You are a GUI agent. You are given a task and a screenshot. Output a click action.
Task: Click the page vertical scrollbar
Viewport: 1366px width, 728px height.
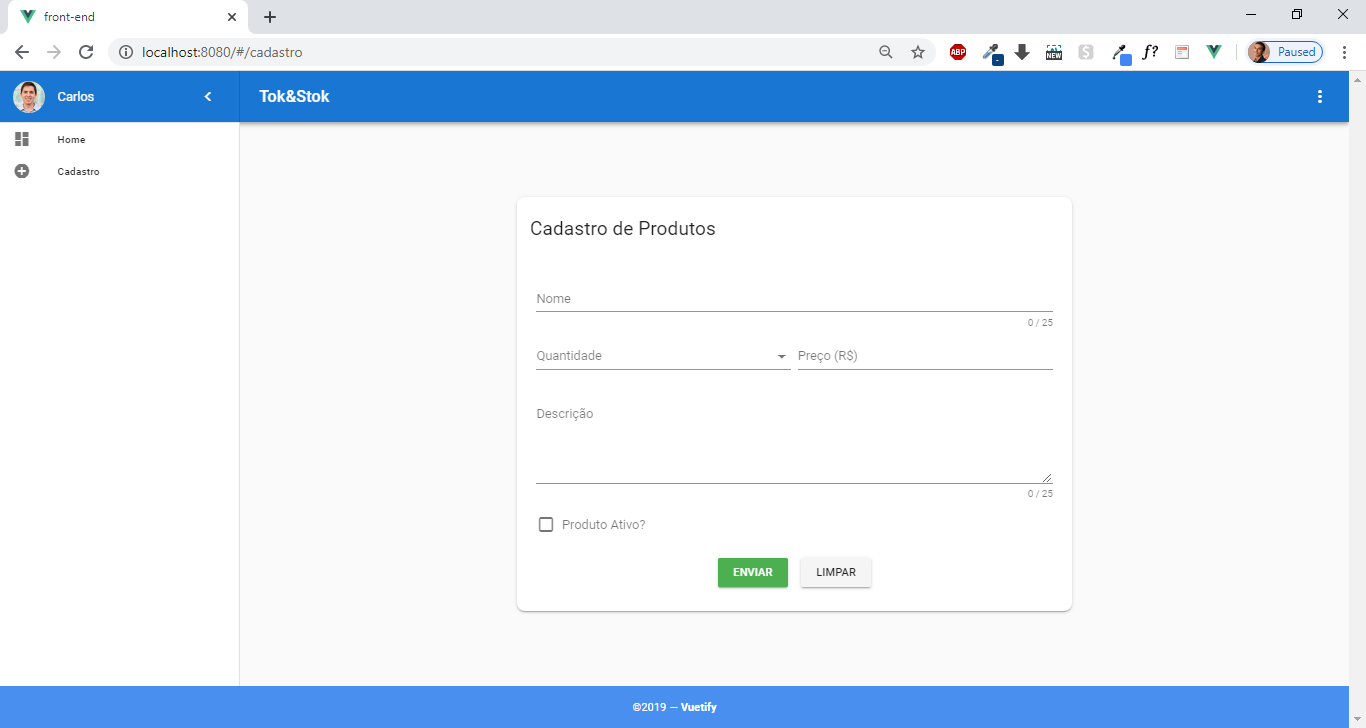click(1357, 399)
